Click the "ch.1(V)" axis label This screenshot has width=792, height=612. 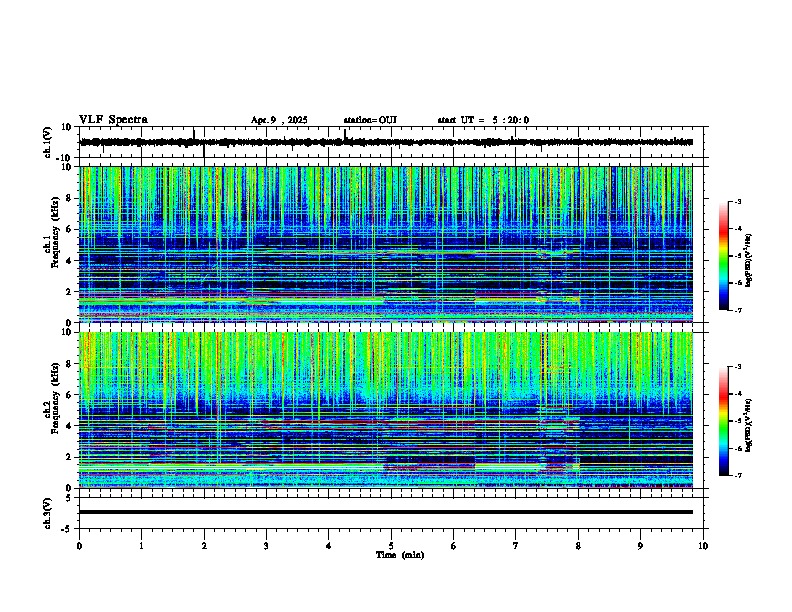pyautogui.click(x=47, y=142)
